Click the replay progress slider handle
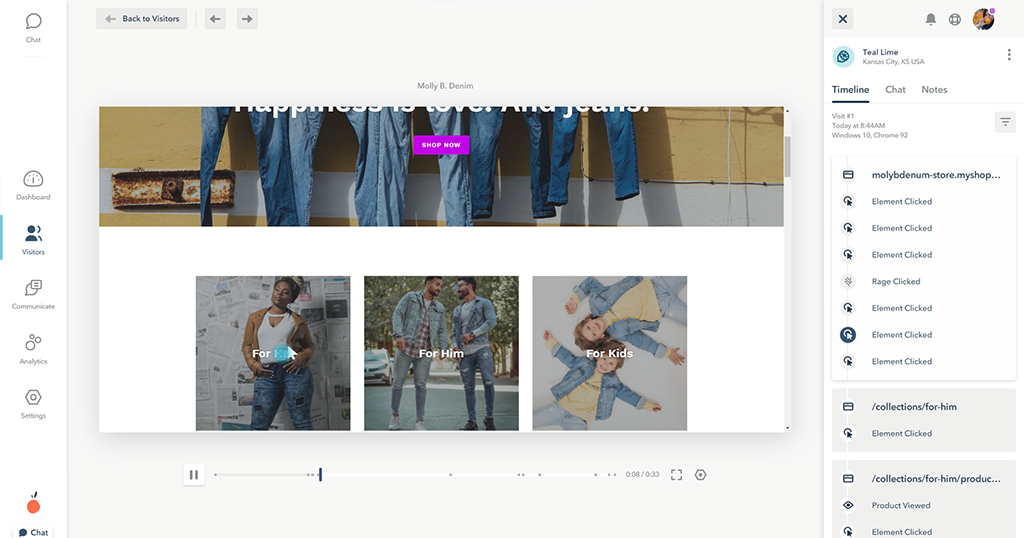 click(320, 475)
